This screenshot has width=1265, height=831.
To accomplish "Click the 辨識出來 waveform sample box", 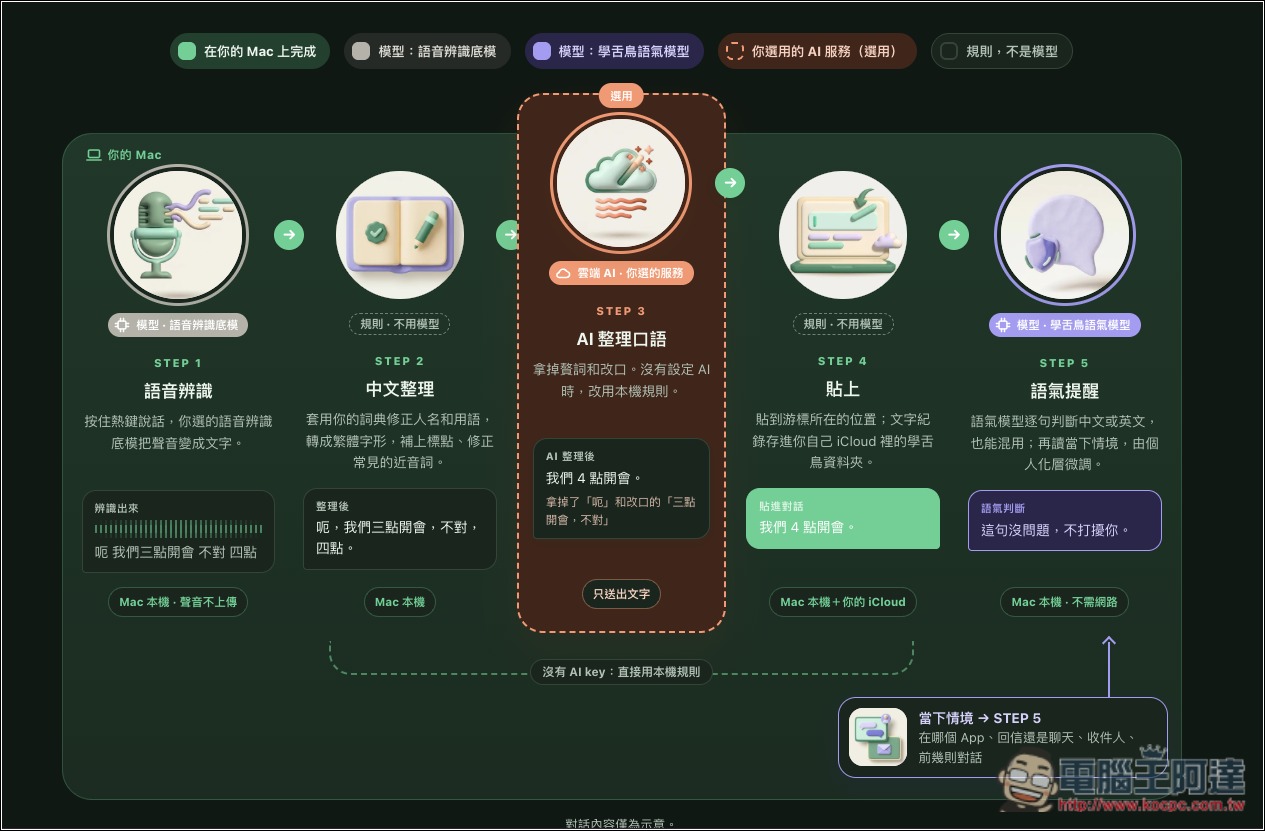I will coord(178,531).
